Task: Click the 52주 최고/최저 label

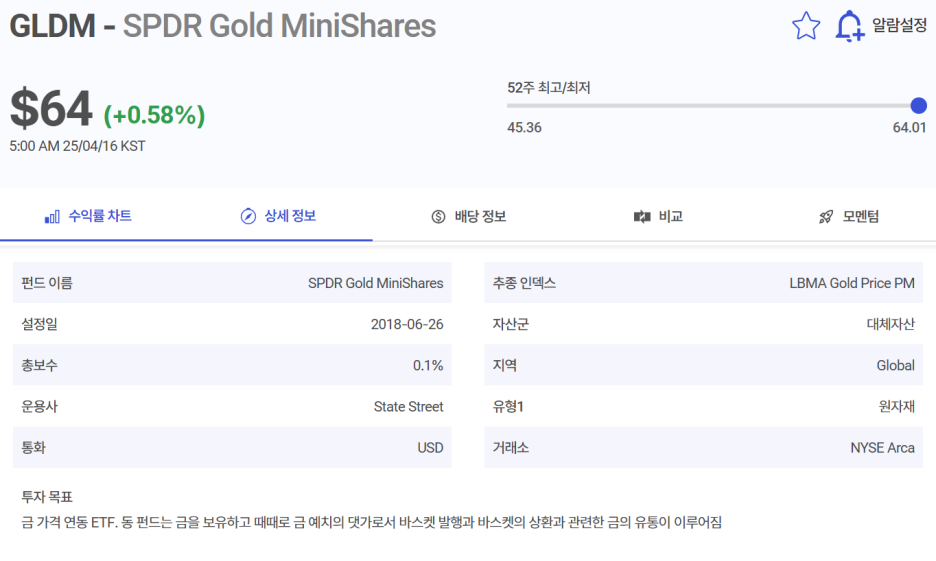Action: pyautogui.click(x=549, y=88)
